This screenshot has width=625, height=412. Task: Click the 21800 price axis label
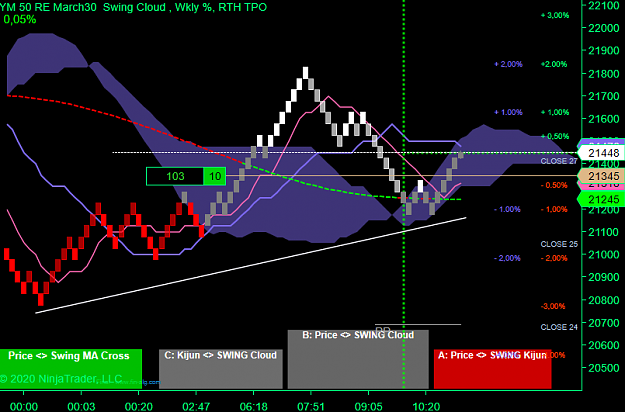click(x=603, y=74)
